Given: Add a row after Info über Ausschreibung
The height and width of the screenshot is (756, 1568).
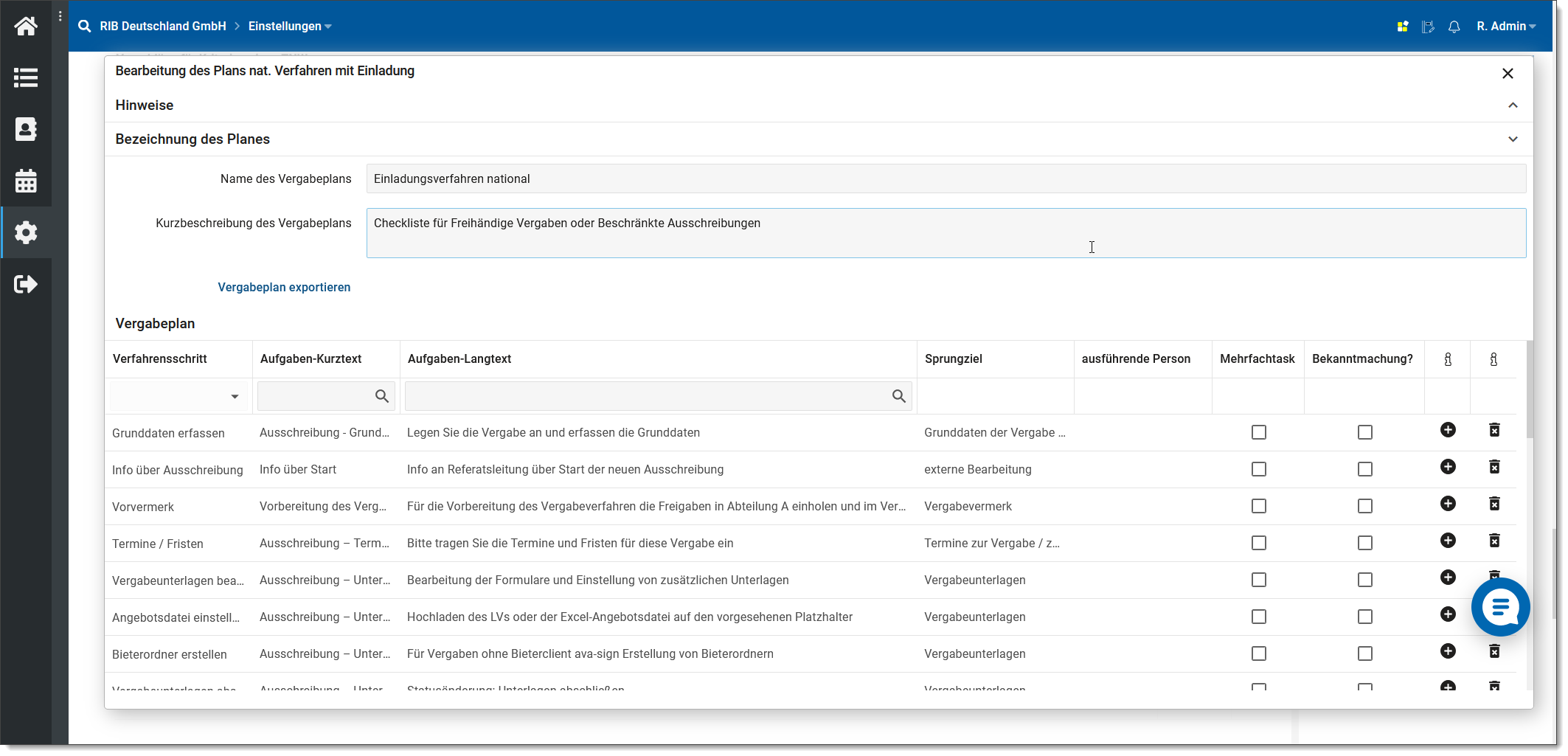Looking at the screenshot, I should (x=1448, y=466).
